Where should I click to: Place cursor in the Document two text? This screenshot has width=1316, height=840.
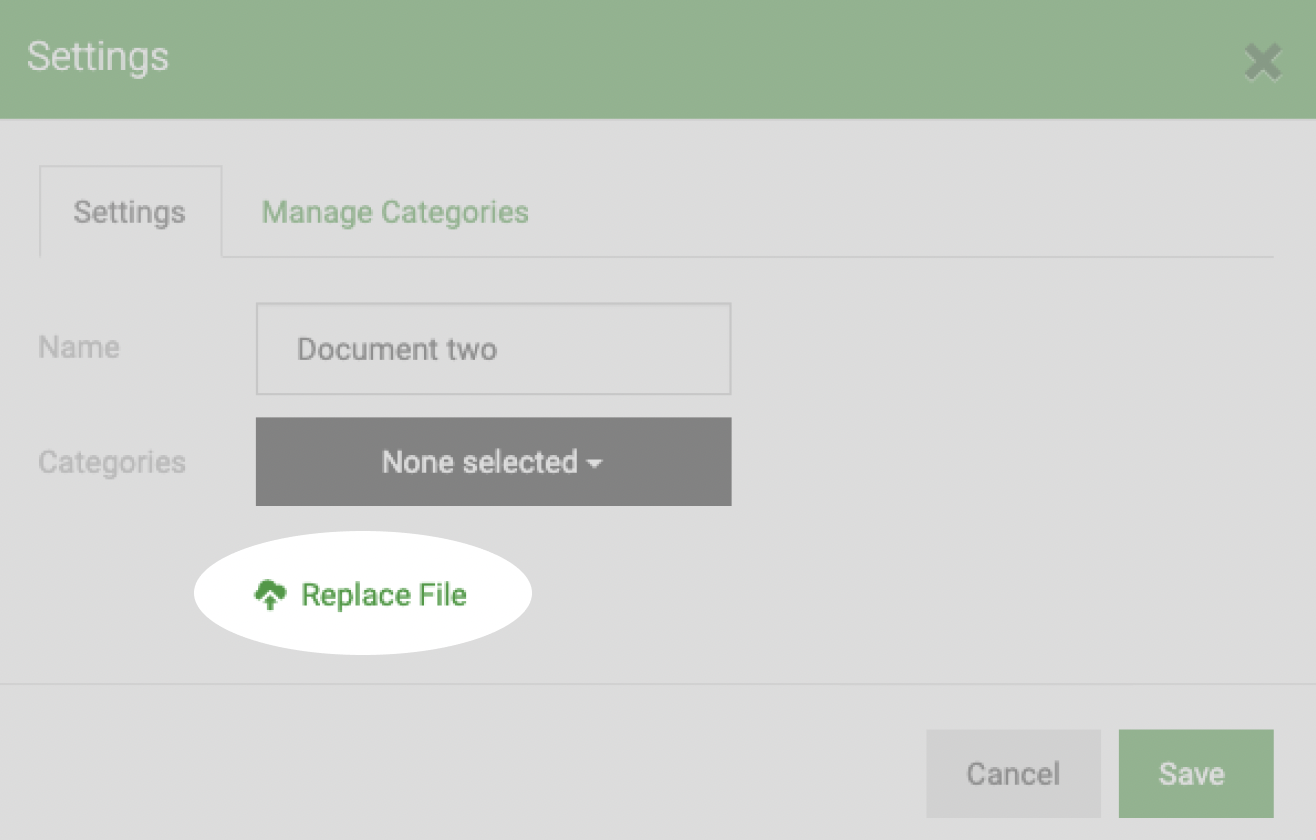397,349
